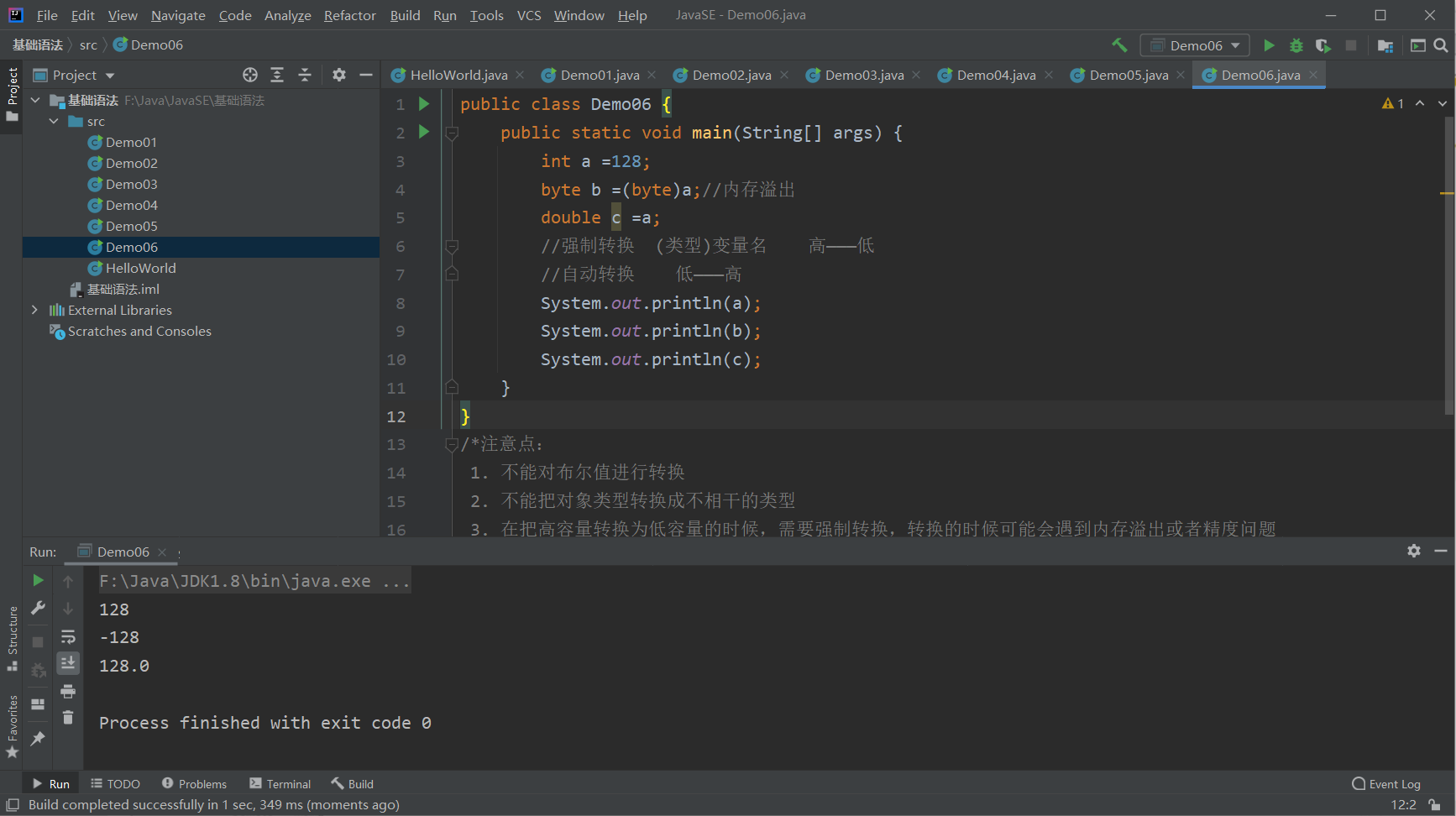Image resolution: width=1456 pixels, height=816 pixels.
Task: Switch to the Demo03.java editor tab
Action: 863,75
